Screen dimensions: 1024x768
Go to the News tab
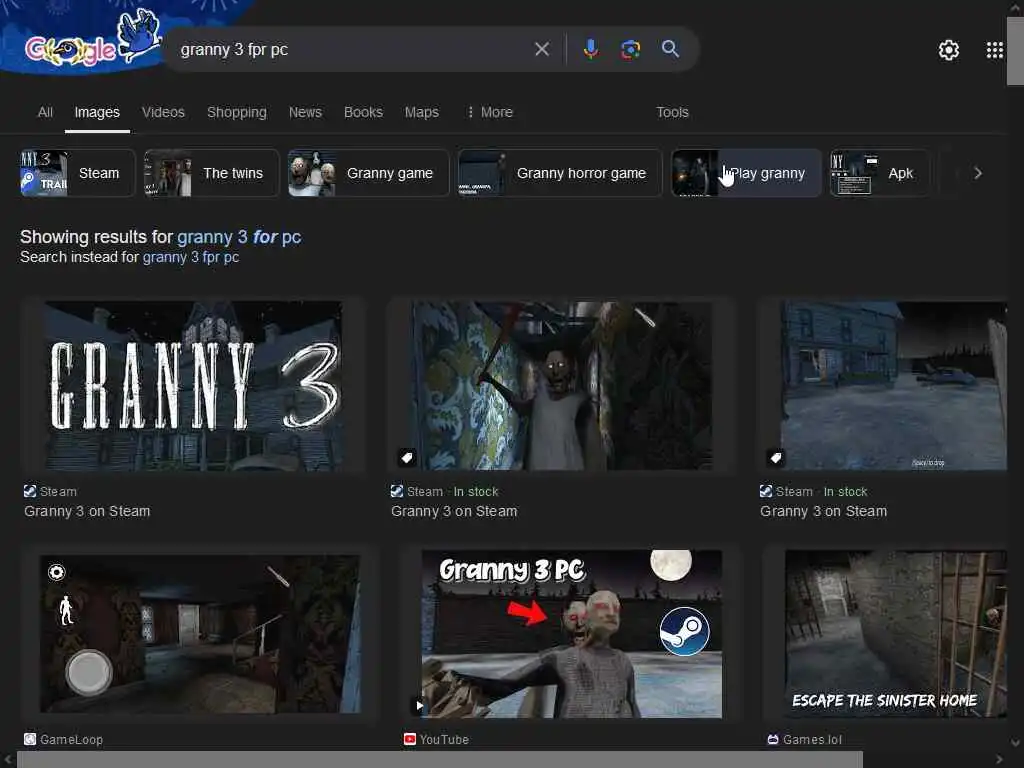(305, 112)
